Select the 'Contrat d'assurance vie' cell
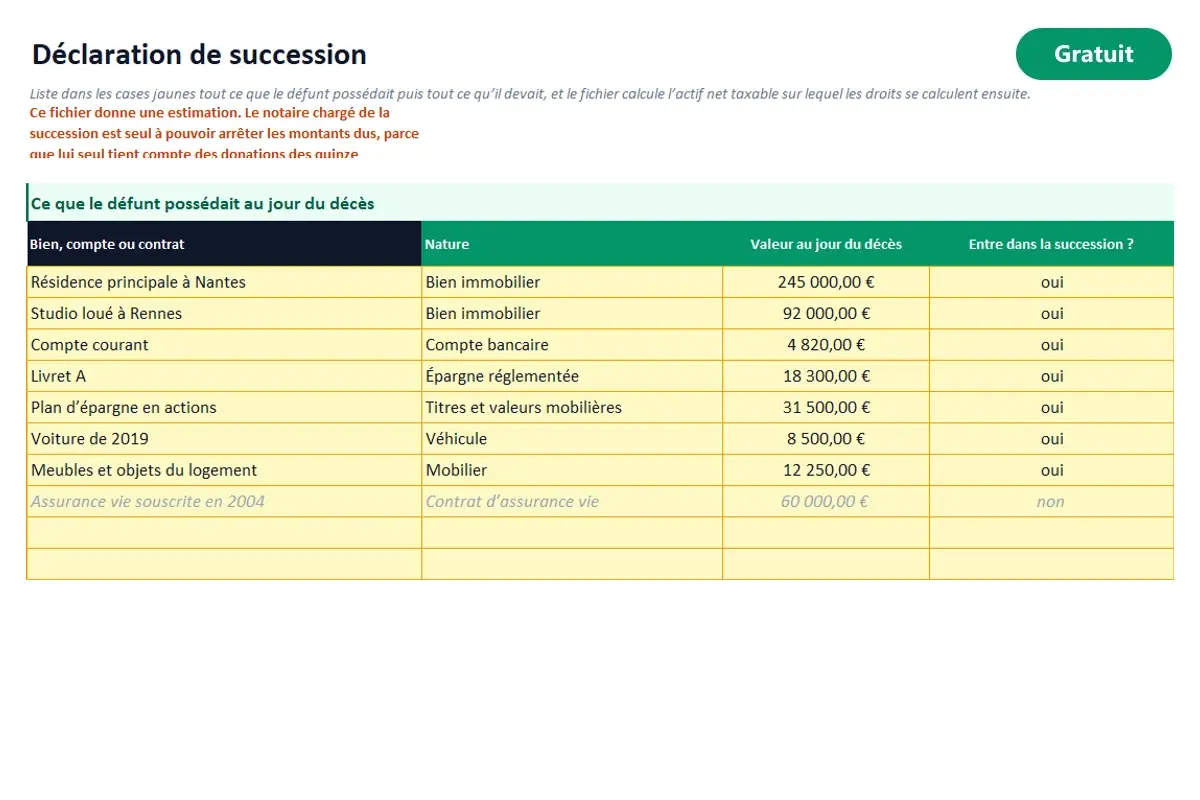Viewport: 1200px width, 800px height. [x=572, y=501]
